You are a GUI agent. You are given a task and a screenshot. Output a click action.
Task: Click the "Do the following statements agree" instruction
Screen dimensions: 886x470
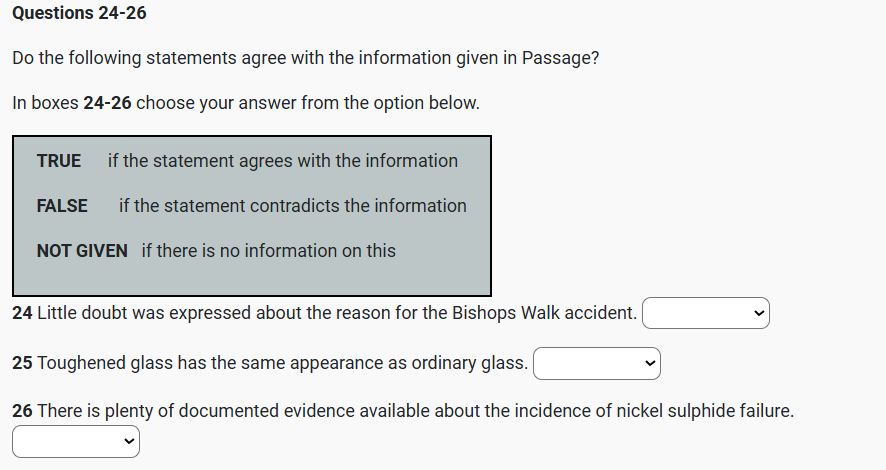click(x=306, y=58)
